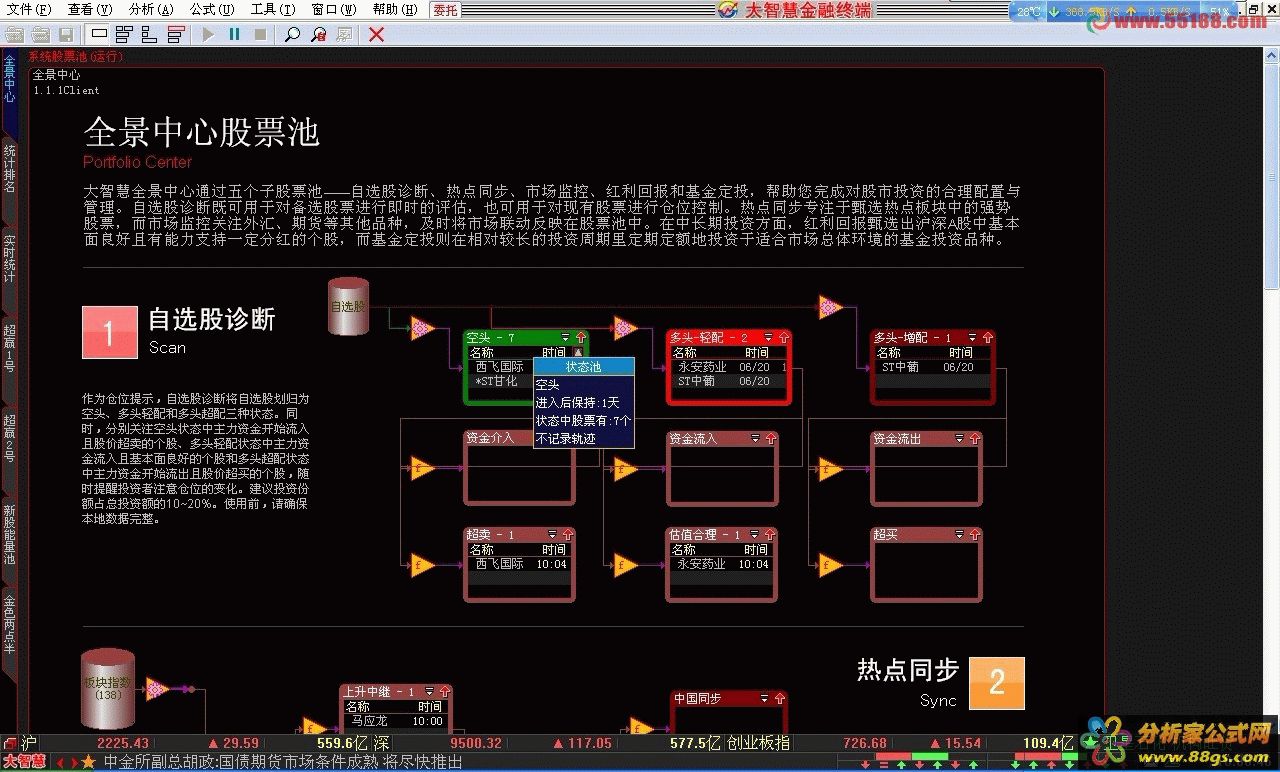Click the red up-arrow on 估值合理 pool header
1280x772 pixels.
coord(770,535)
